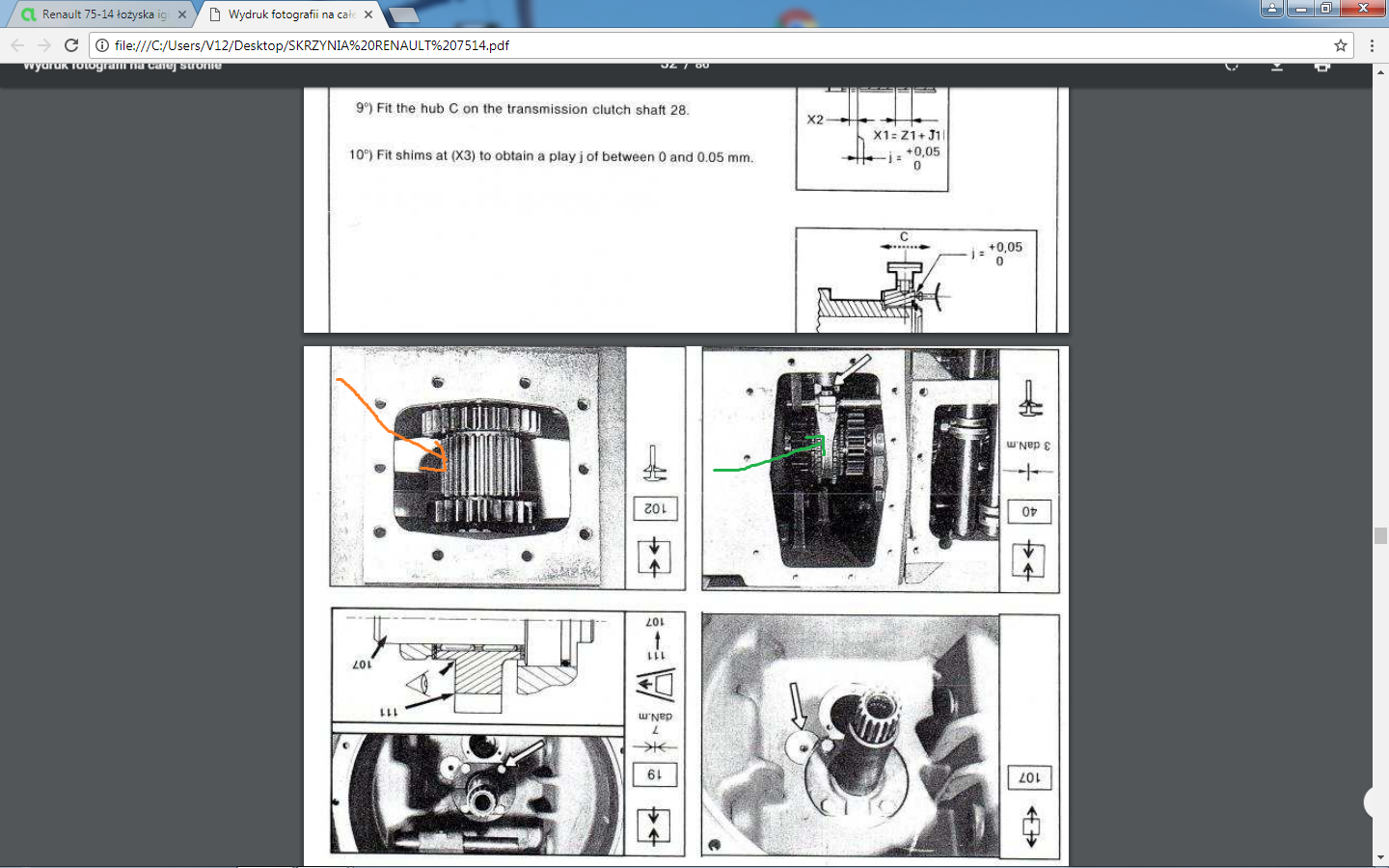Open the Chrome user profile button
Image resolution: width=1389 pixels, height=868 pixels.
tap(1272, 9)
